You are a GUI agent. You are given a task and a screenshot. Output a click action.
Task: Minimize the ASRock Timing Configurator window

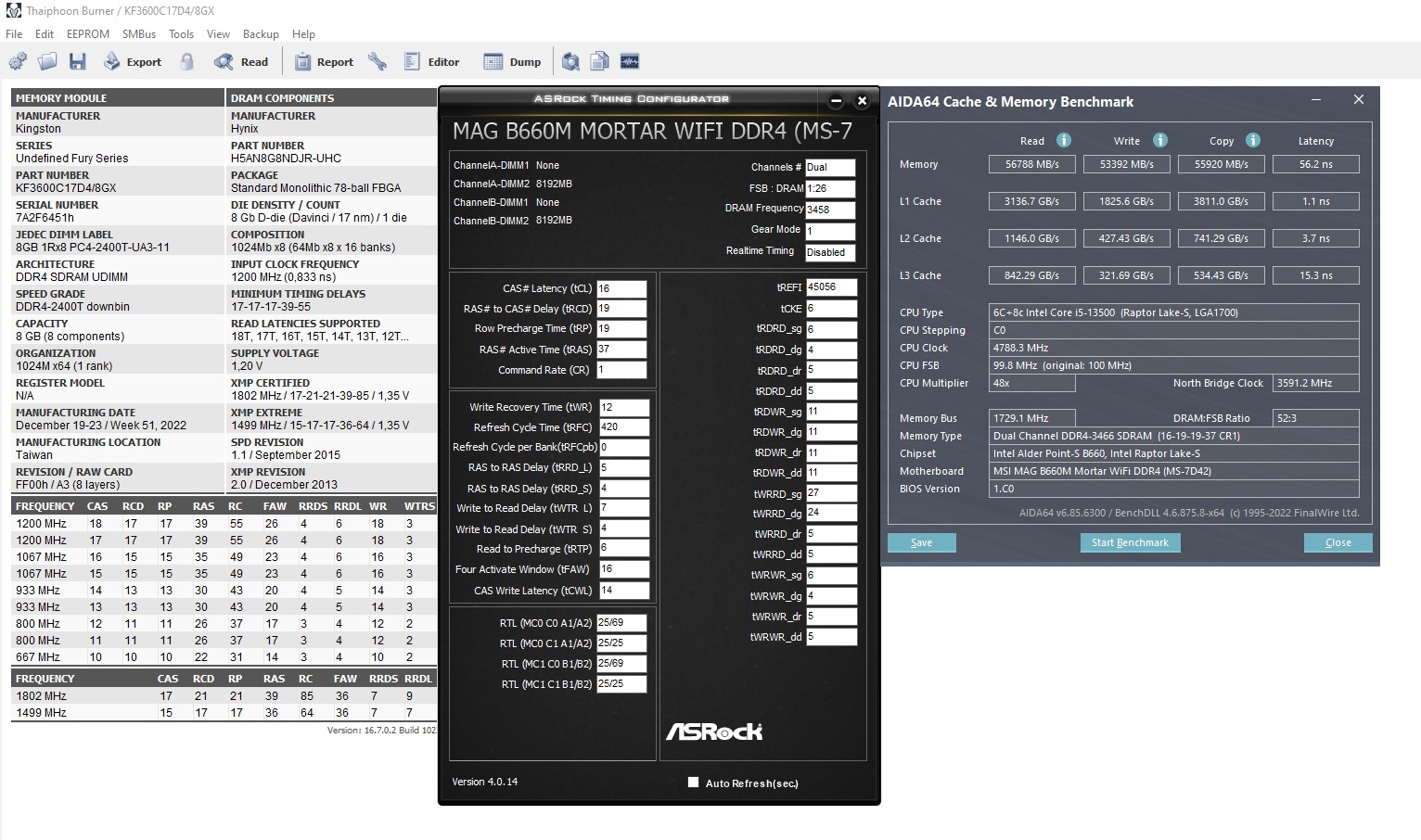(x=836, y=100)
